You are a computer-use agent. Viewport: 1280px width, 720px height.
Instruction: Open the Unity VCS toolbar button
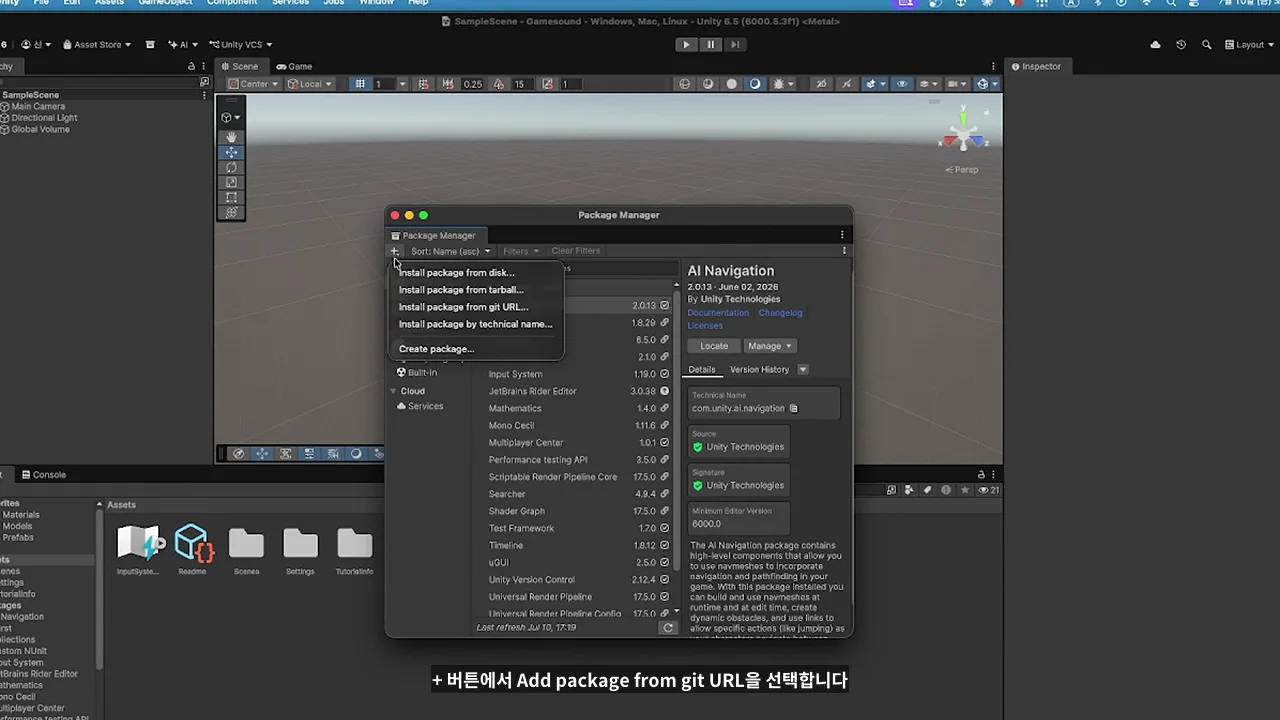pos(240,44)
